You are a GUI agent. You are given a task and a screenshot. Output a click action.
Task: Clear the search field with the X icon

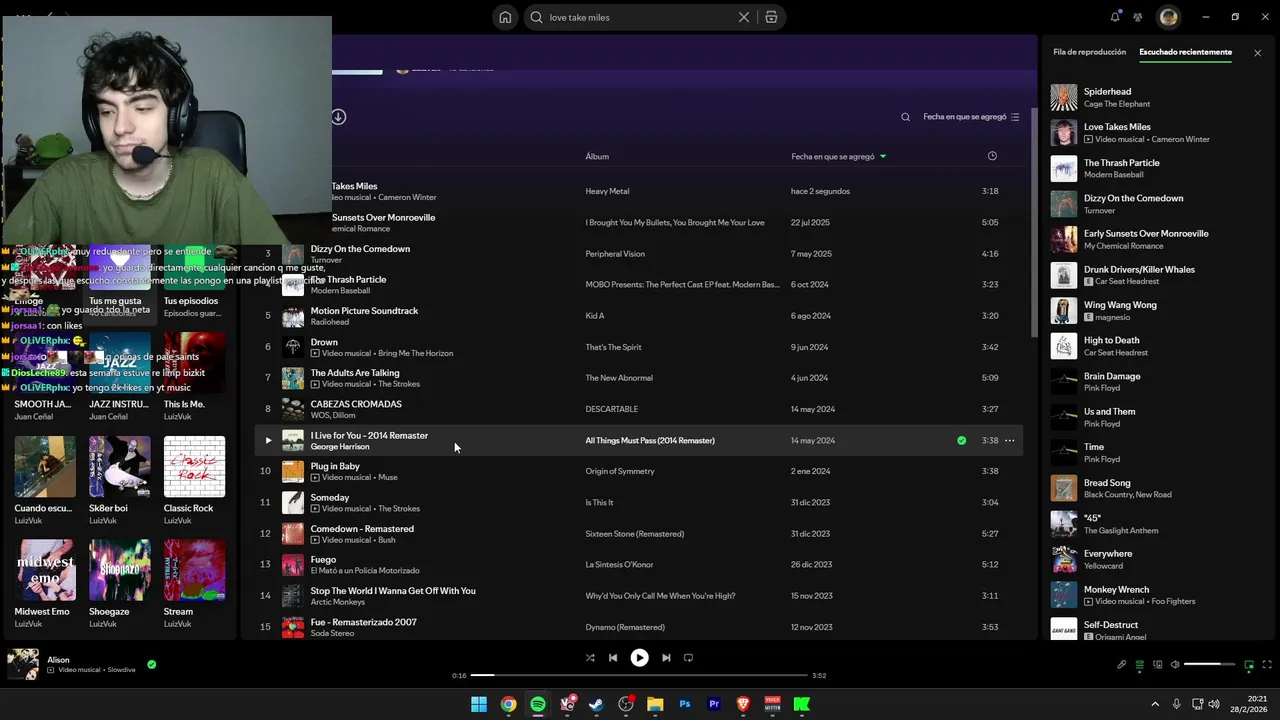743,17
